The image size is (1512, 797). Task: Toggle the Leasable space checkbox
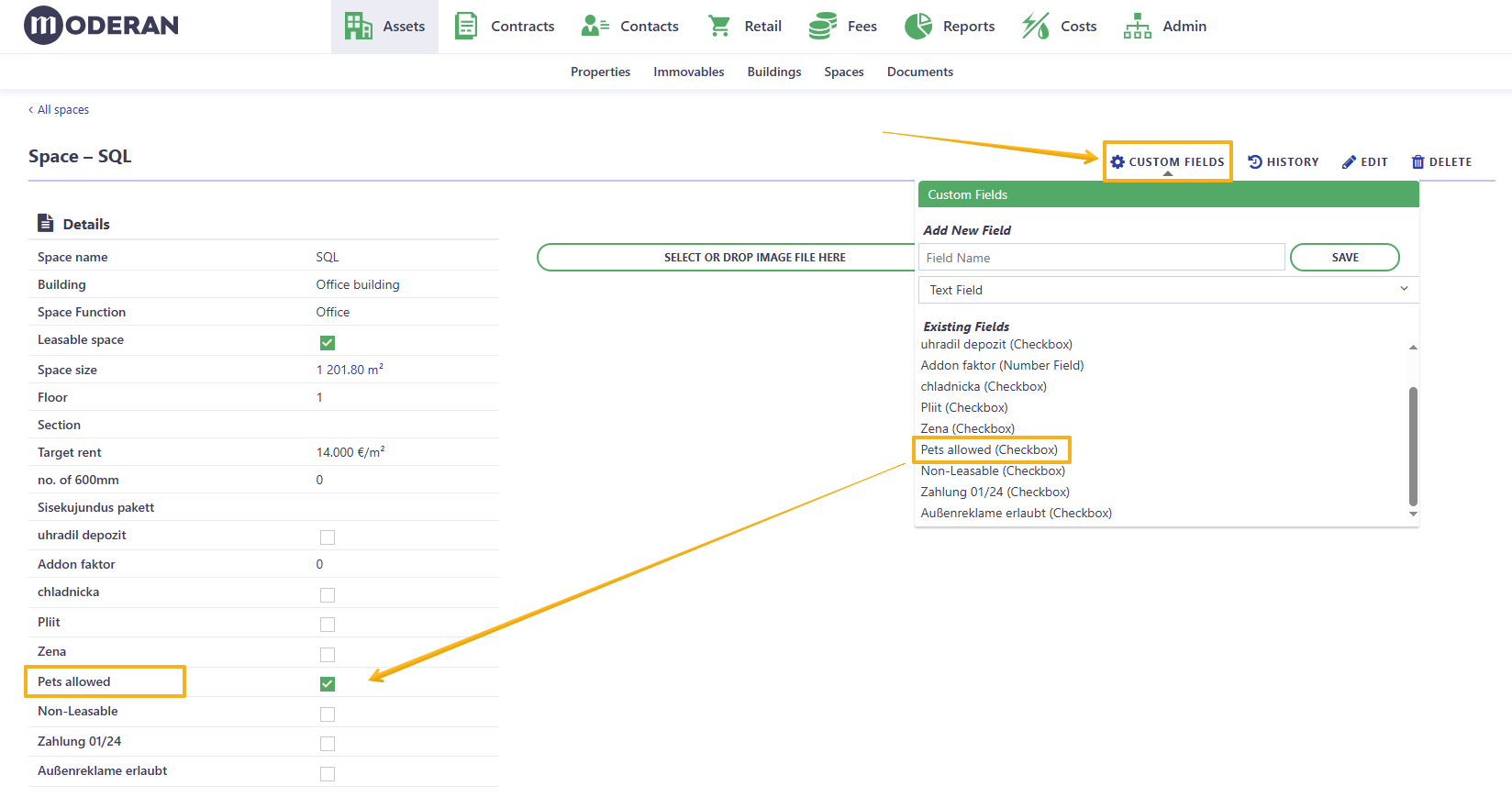pyautogui.click(x=328, y=342)
